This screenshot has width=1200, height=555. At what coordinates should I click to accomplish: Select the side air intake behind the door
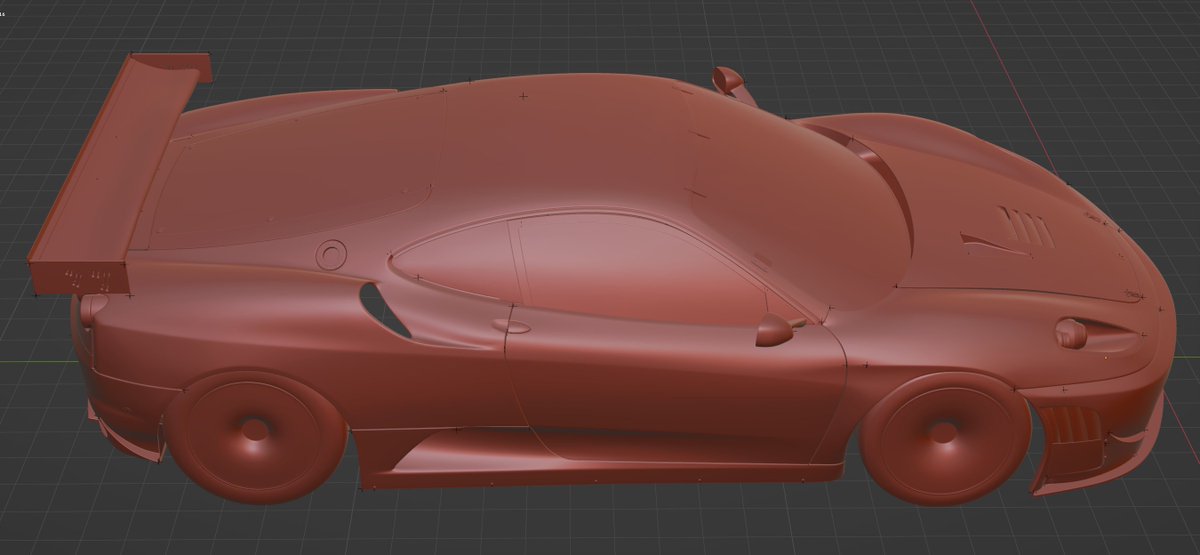tap(385, 311)
